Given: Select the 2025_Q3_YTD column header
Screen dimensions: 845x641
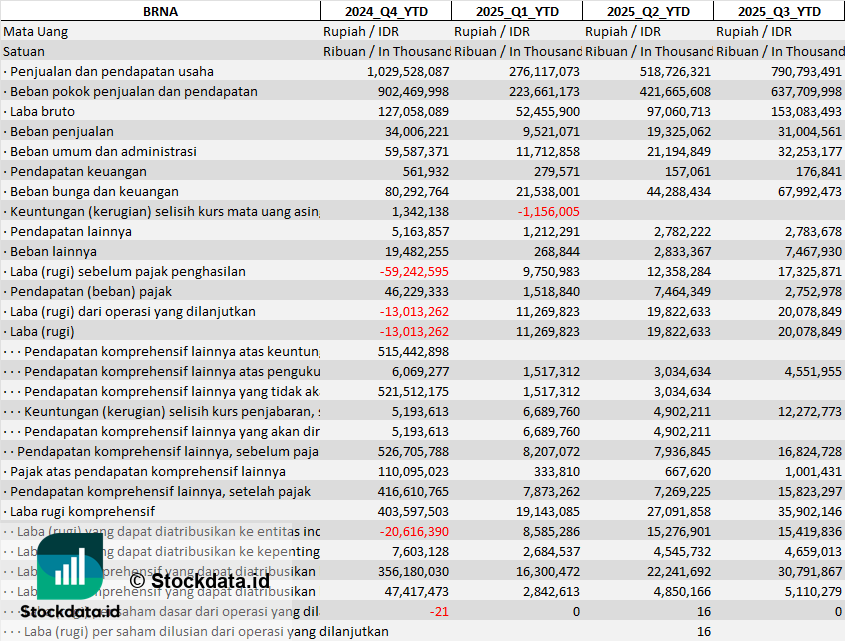Looking at the screenshot, I should pyautogui.click(x=779, y=11).
